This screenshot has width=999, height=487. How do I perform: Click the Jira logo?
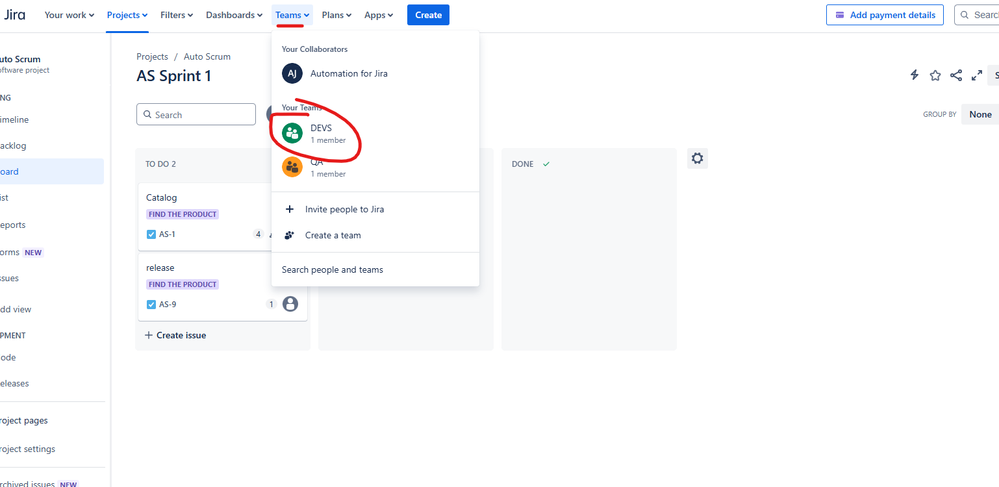pyautogui.click(x=13, y=15)
